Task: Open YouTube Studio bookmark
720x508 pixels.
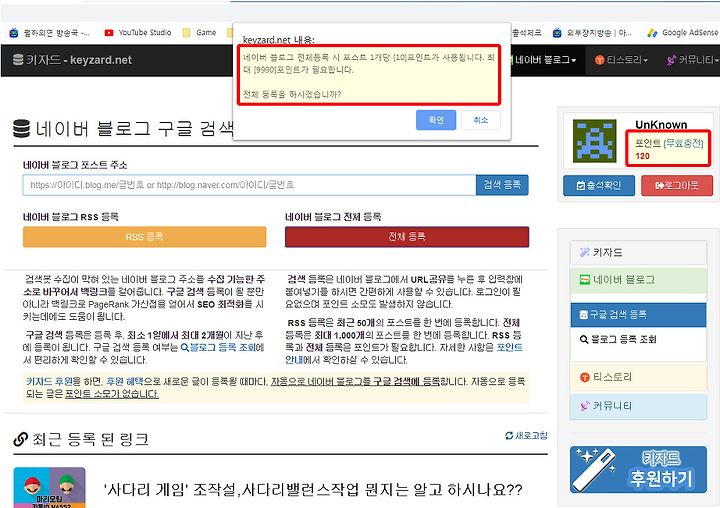Action: pyautogui.click(x=138, y=33)
